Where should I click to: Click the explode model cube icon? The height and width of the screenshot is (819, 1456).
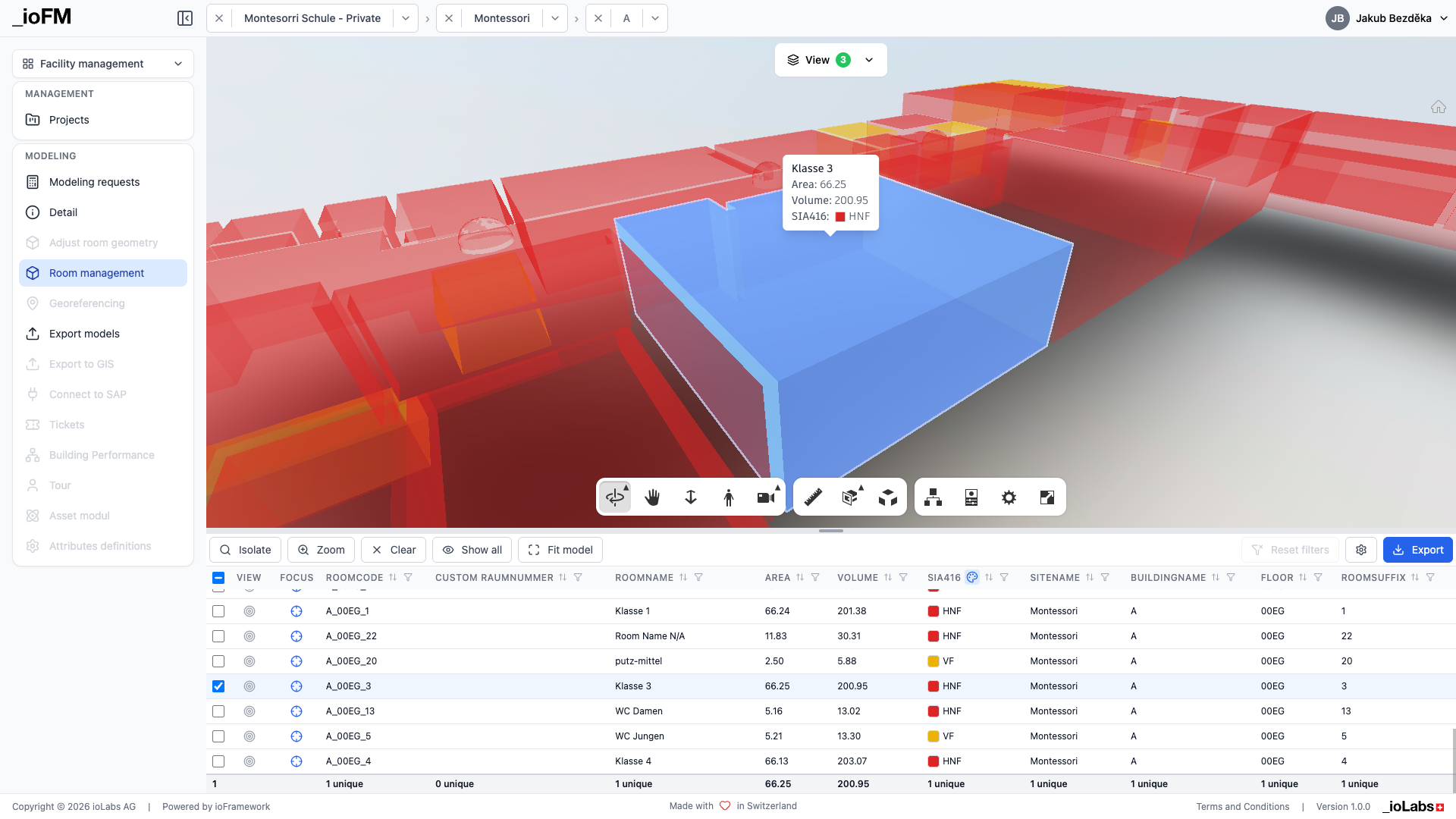888,497
